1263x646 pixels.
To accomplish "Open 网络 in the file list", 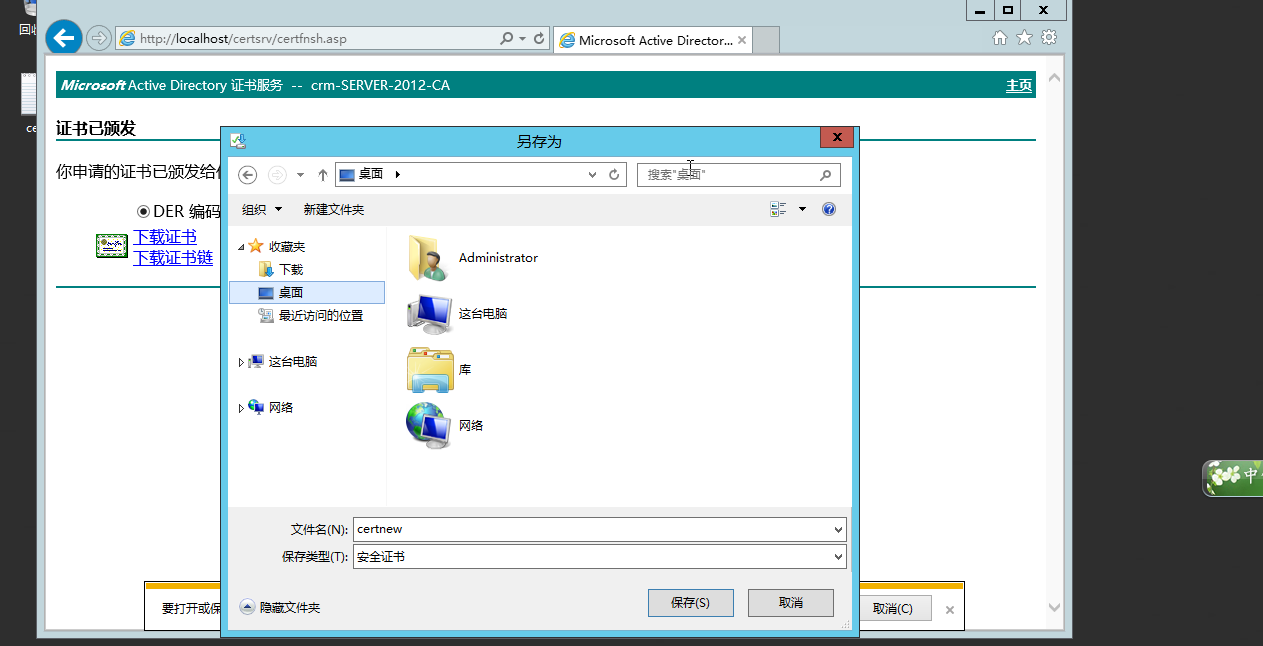I will pos(445,426).
